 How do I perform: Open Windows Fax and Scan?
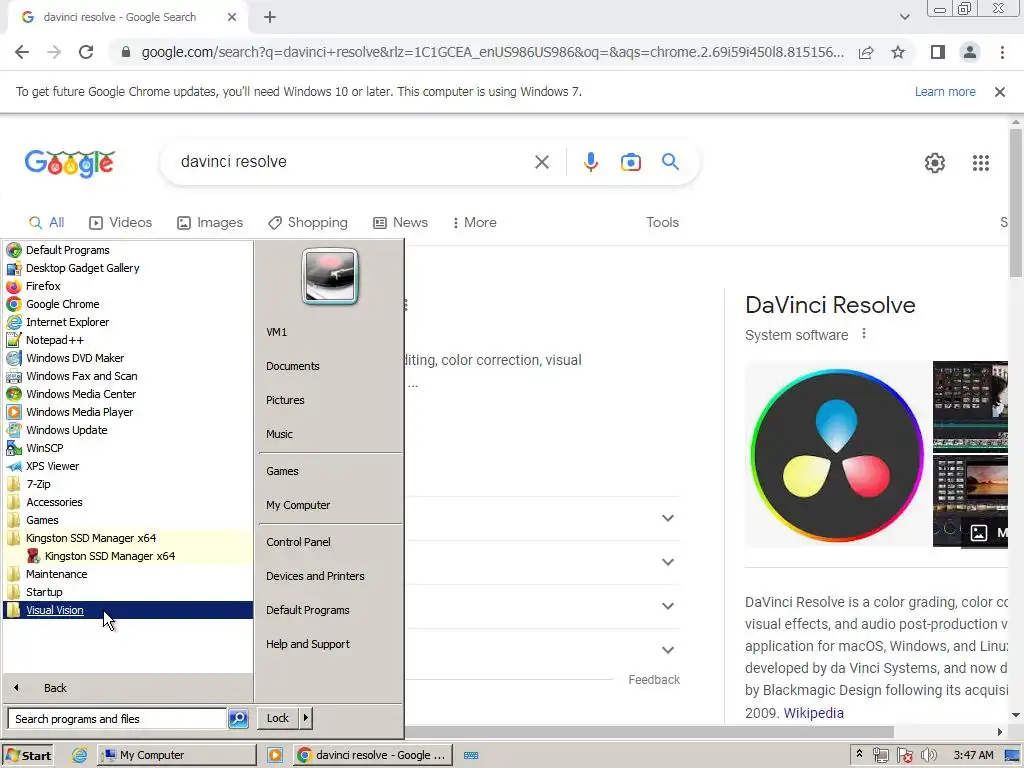pos(82,376)
